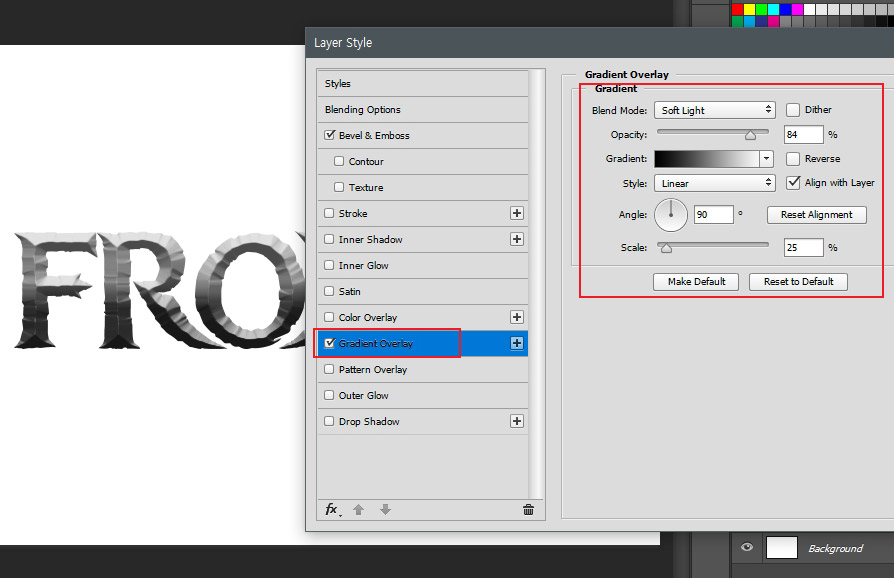Image resolution: width=894 pixels, height=578 pixels.
Task: Uncheck the Gradient Overlay checkbox
Action: [x=329, y=343]
